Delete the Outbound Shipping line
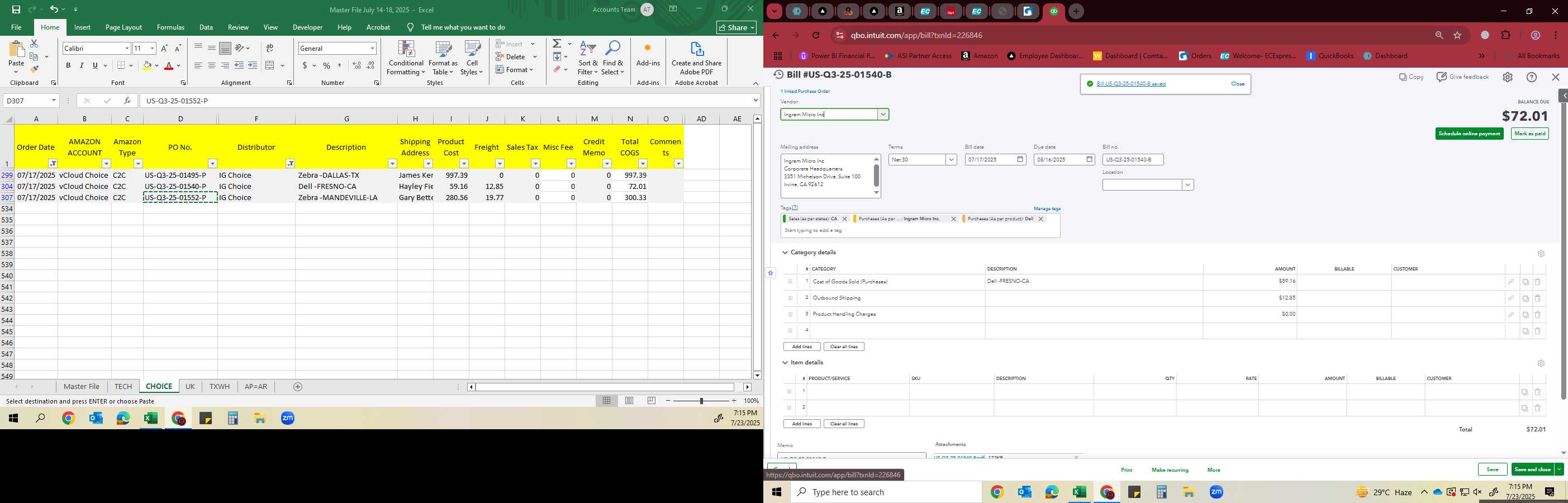 pyautogui.click(x=1538, y=298)
